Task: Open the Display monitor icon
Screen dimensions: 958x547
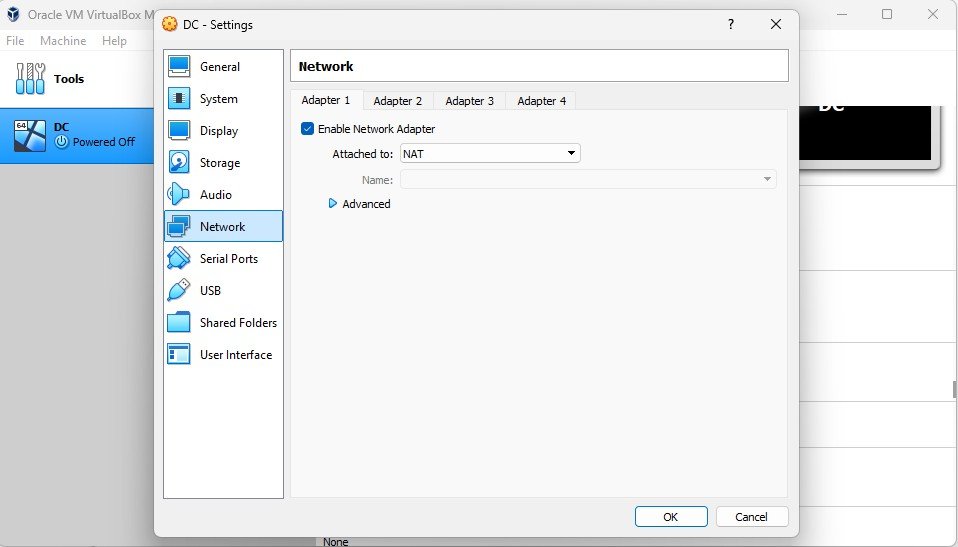Action: tap(179, 130)
